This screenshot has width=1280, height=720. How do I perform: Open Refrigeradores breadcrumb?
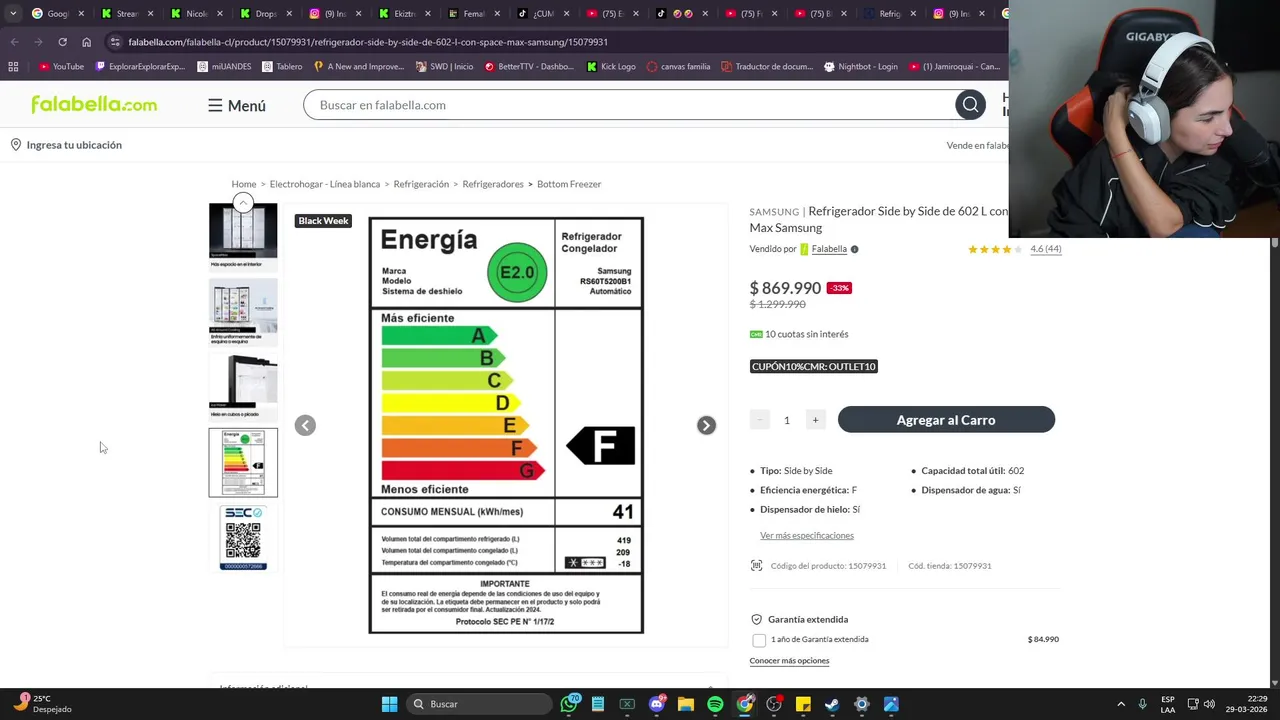[493, 184]
